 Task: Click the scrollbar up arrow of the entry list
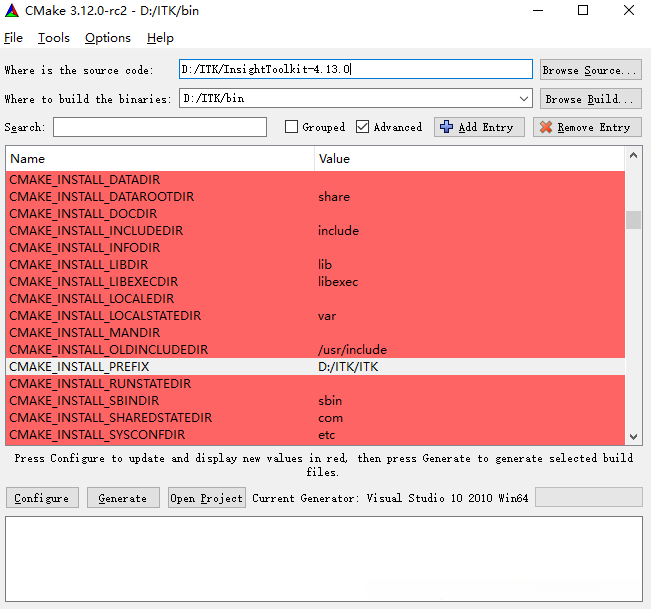coord(633,155)
